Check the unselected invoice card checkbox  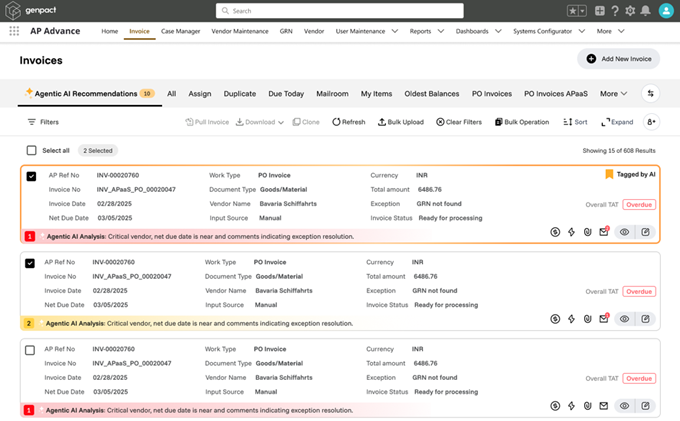30,350
